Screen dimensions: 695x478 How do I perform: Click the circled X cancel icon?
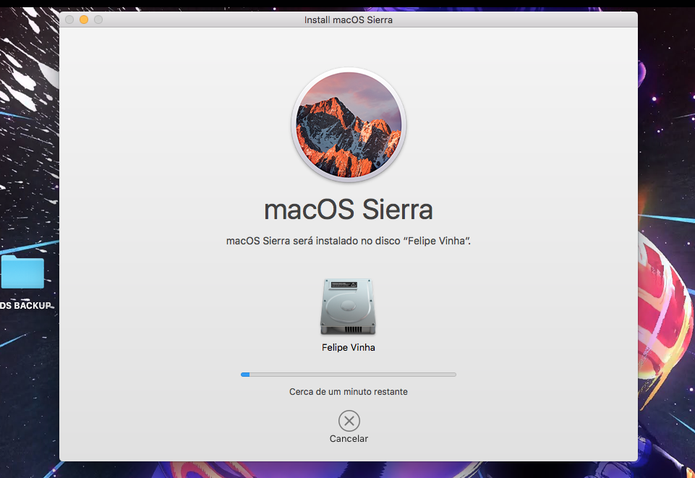coord(349,421)
